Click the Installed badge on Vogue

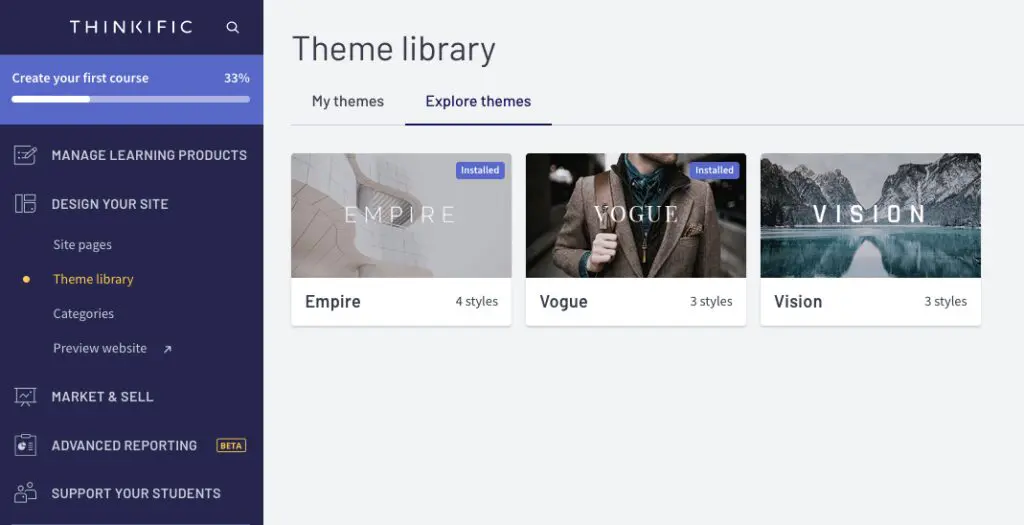click(x=714, y=170)
